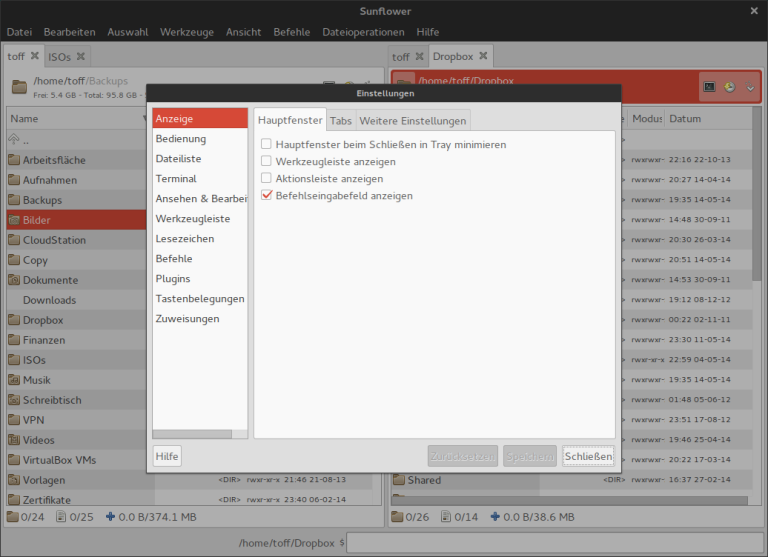
Task: Click the command entry input field
Action: point(554,543)
